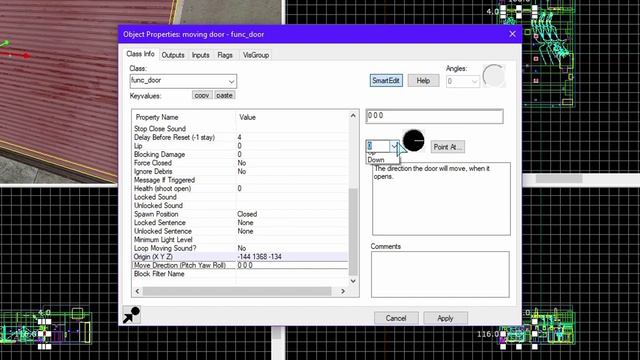Toggle the SmartEdit button
The width and height of the screenshot is (640, 360).
[x=386, y=81]
